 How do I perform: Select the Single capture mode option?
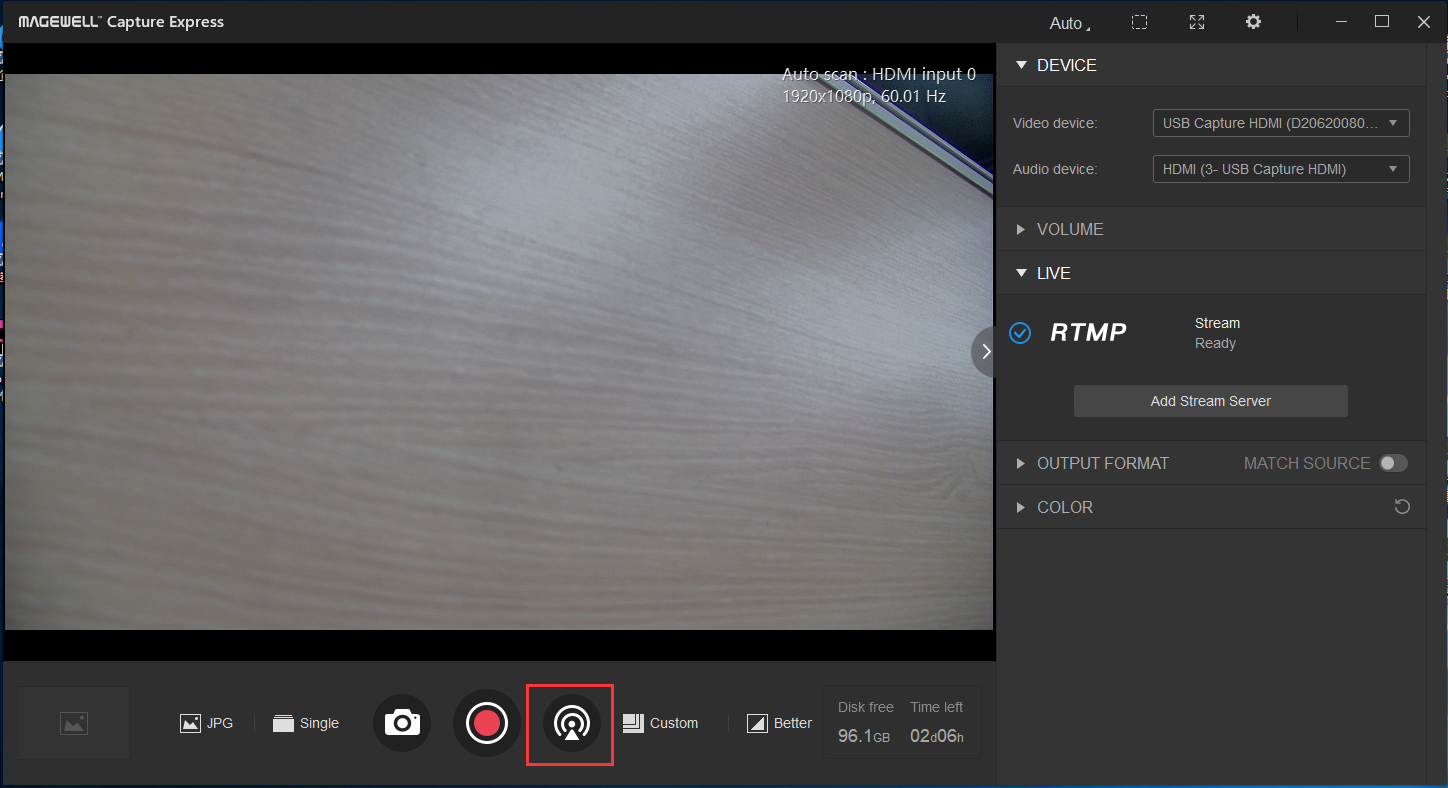pos(306,723)
